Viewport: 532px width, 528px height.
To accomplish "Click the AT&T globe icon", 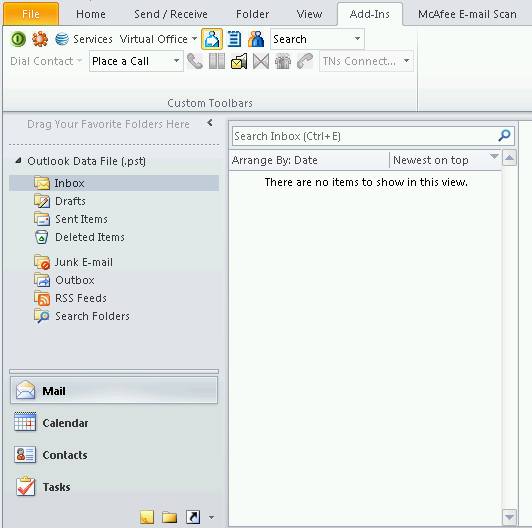I will [62, 39].
